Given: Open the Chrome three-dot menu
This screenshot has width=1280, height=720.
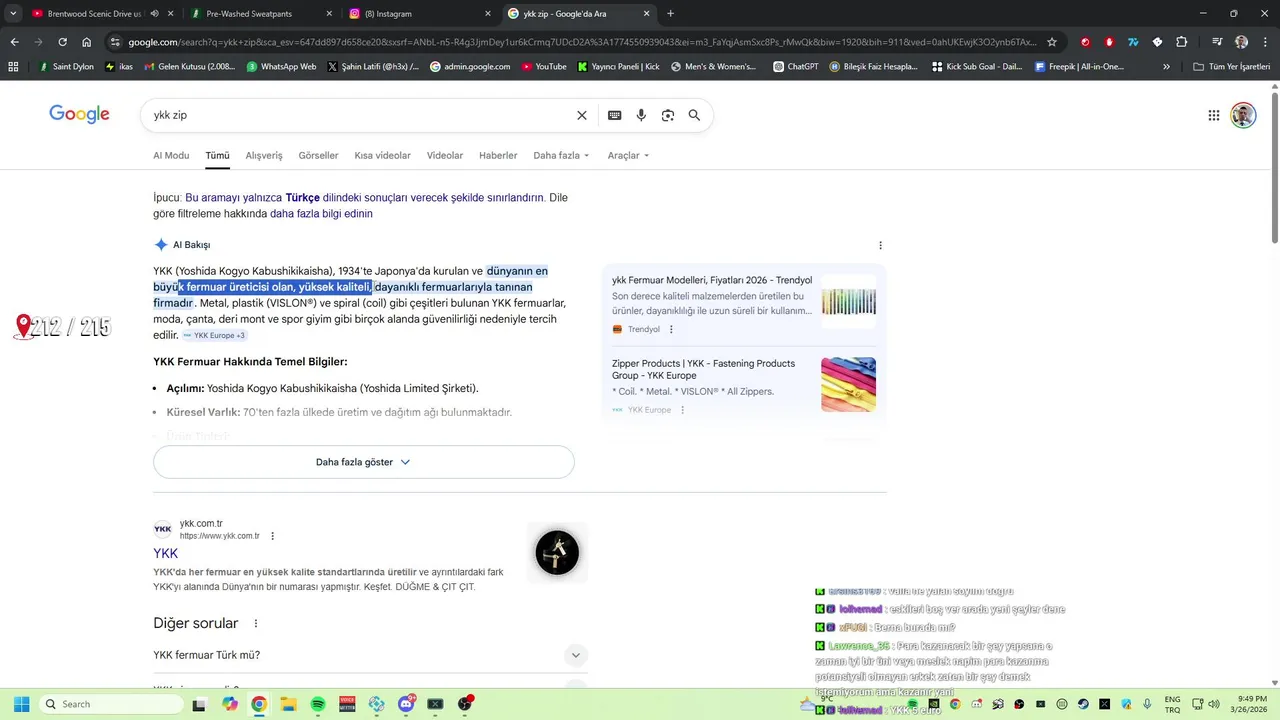Looking at the screenshot, I should (x=1264, y=42).
